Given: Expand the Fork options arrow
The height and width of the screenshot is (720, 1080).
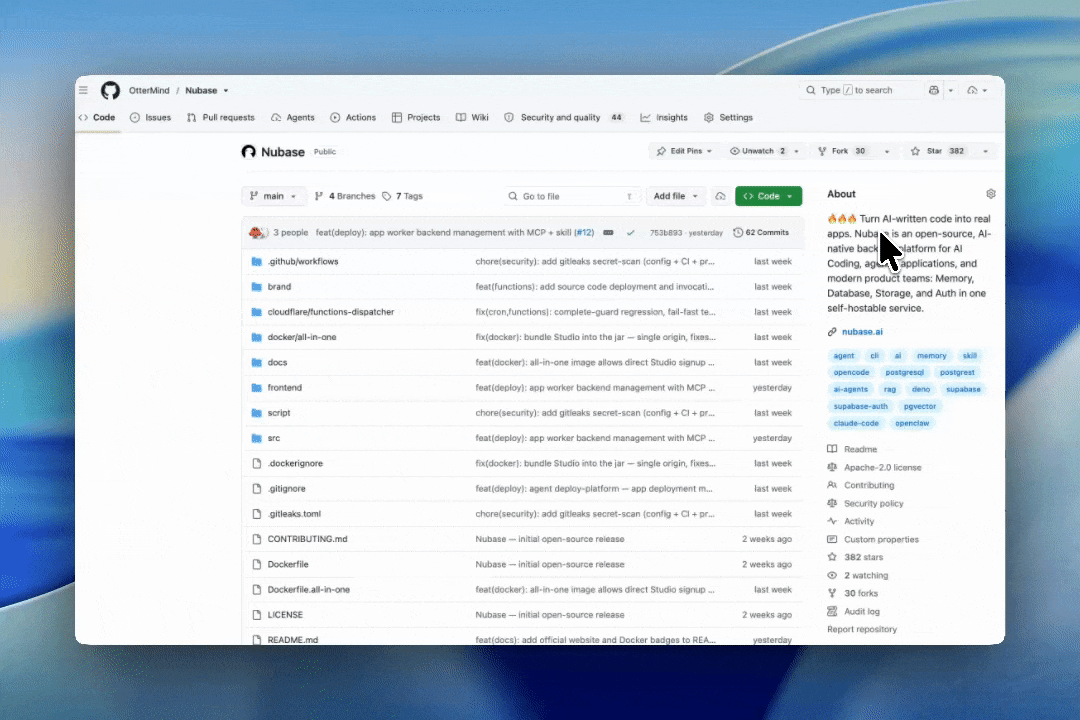Looking at the screenshot, I should (x=886, y=151).
